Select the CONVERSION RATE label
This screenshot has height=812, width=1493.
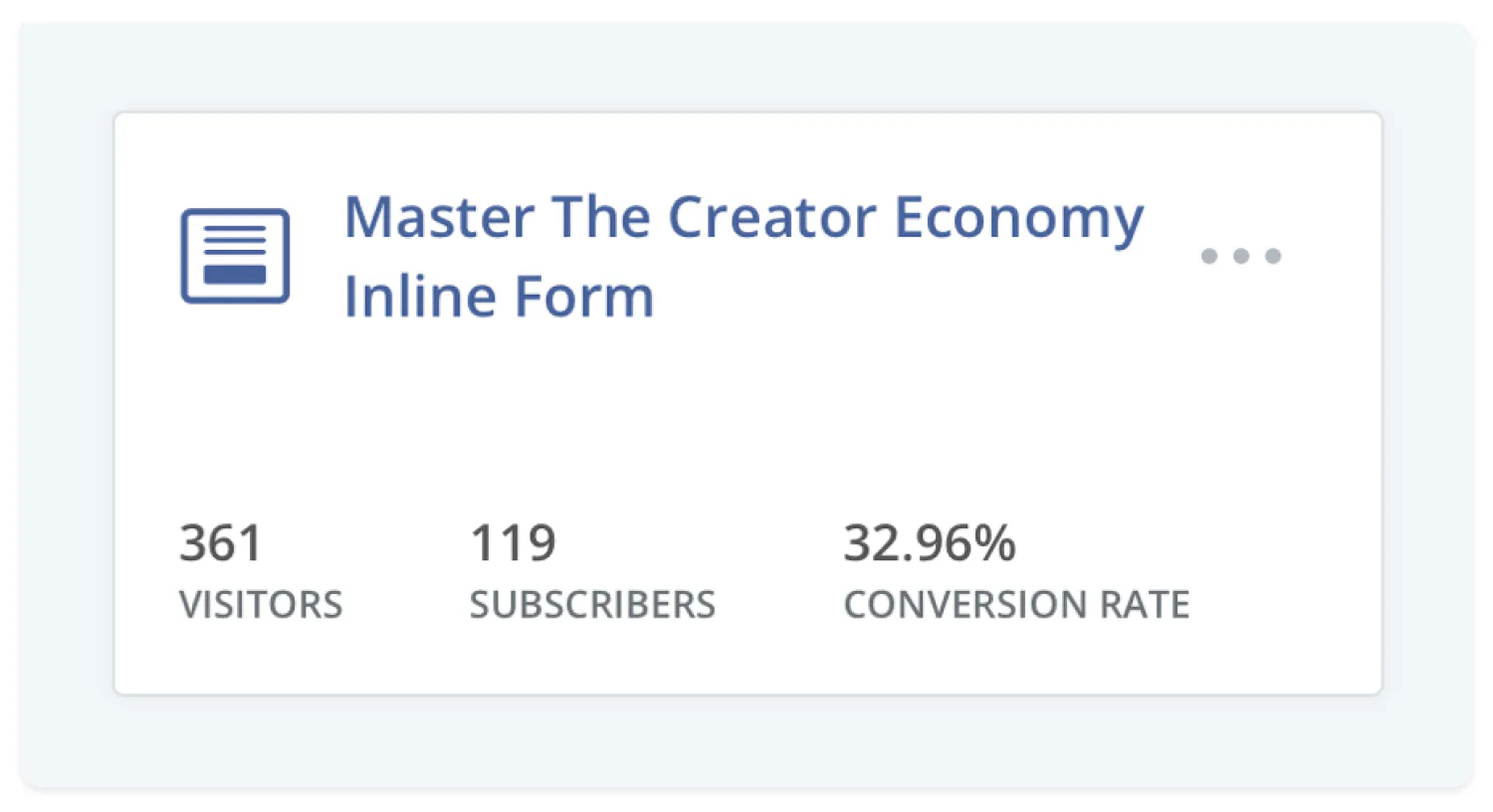point(1016,605)
